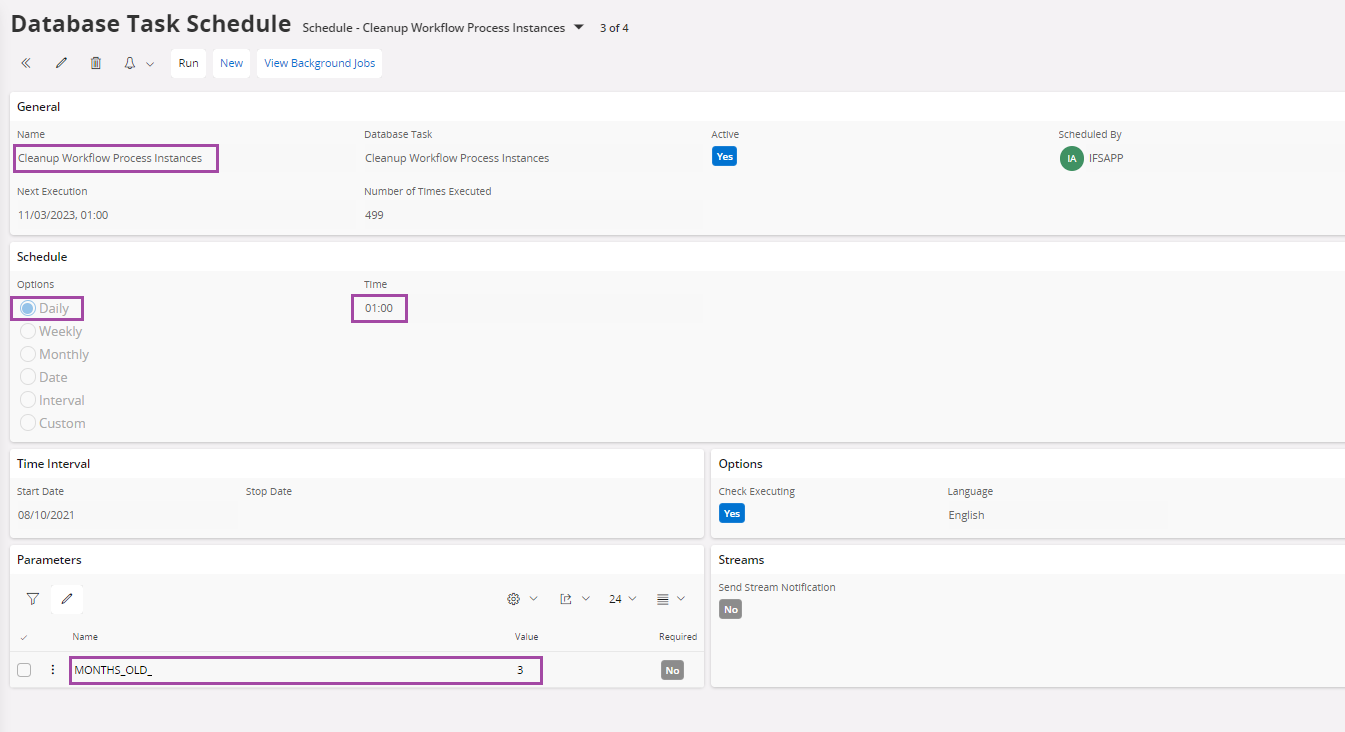Image resolution: width=1345 pixels, height=732 pixels.
Task: Click the Parameters export icon
Action: tap(566, 599)
